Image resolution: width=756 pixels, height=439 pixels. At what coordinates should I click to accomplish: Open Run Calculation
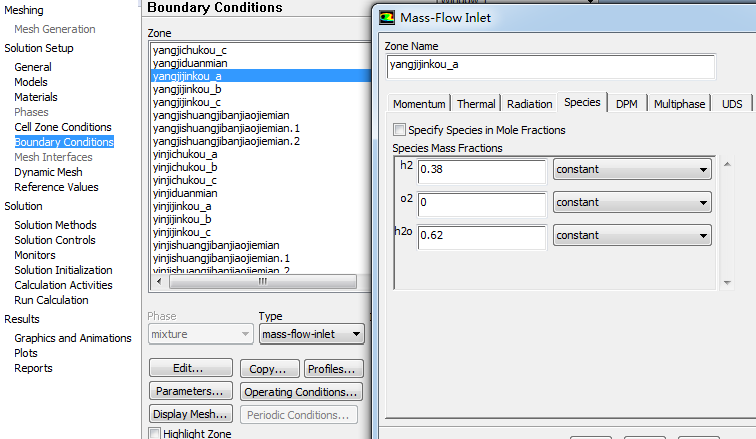click(52, 300)
